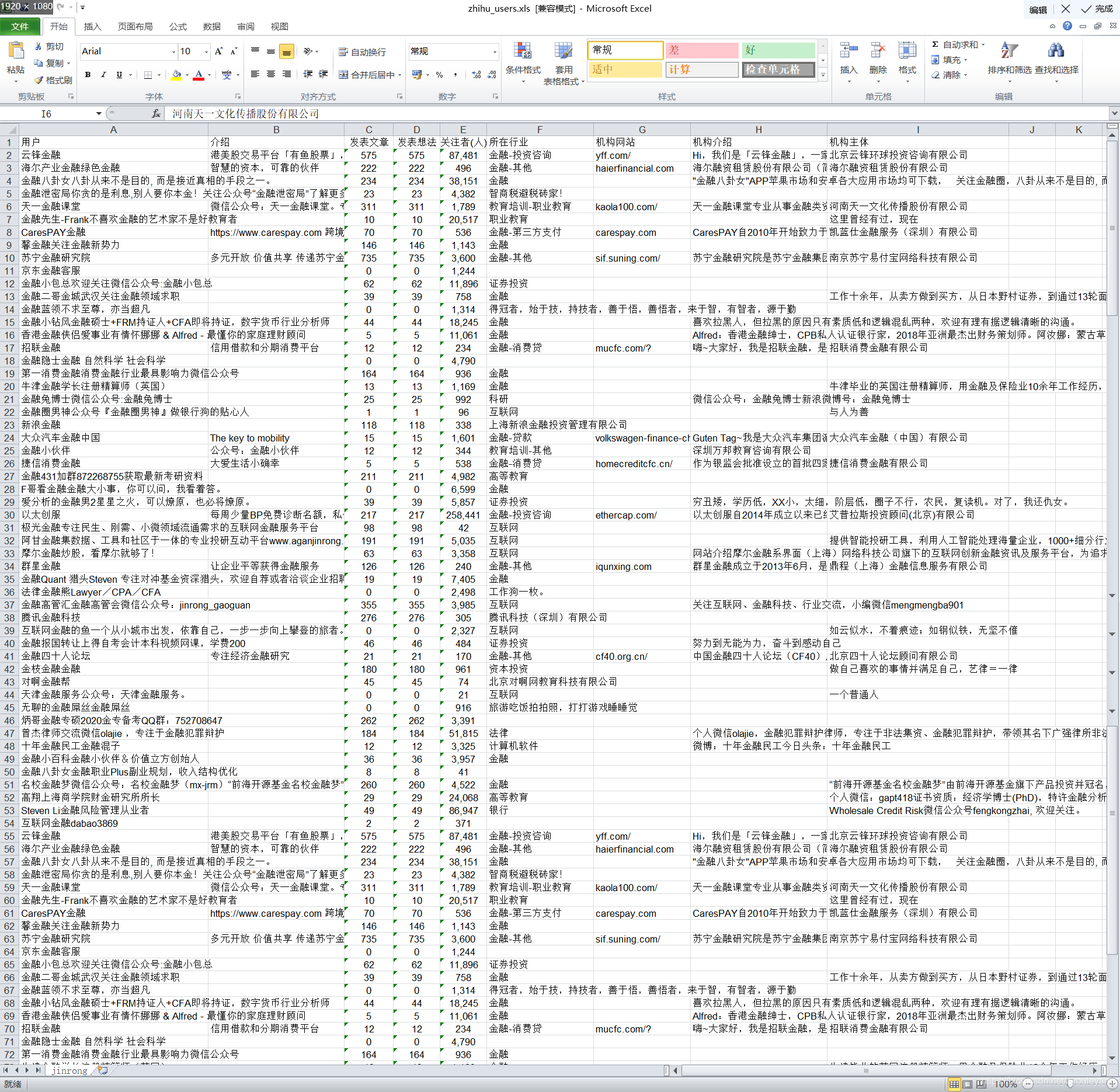
Task: Open Conditional Formatting 条件格式
Action: click(x=523, y=62)
